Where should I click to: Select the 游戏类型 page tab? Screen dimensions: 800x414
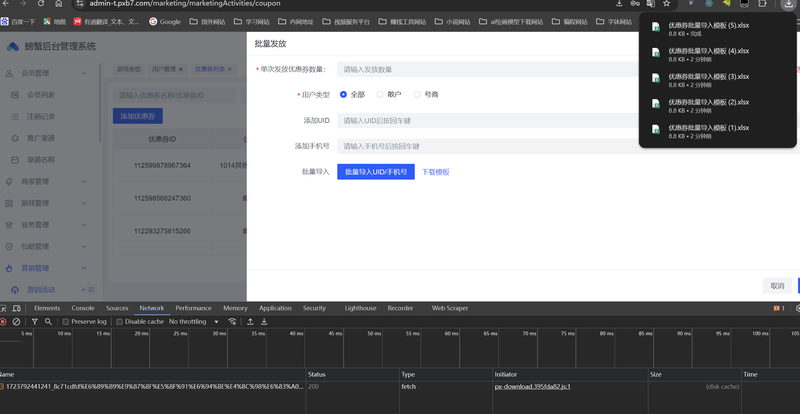[x=129, y=69]
